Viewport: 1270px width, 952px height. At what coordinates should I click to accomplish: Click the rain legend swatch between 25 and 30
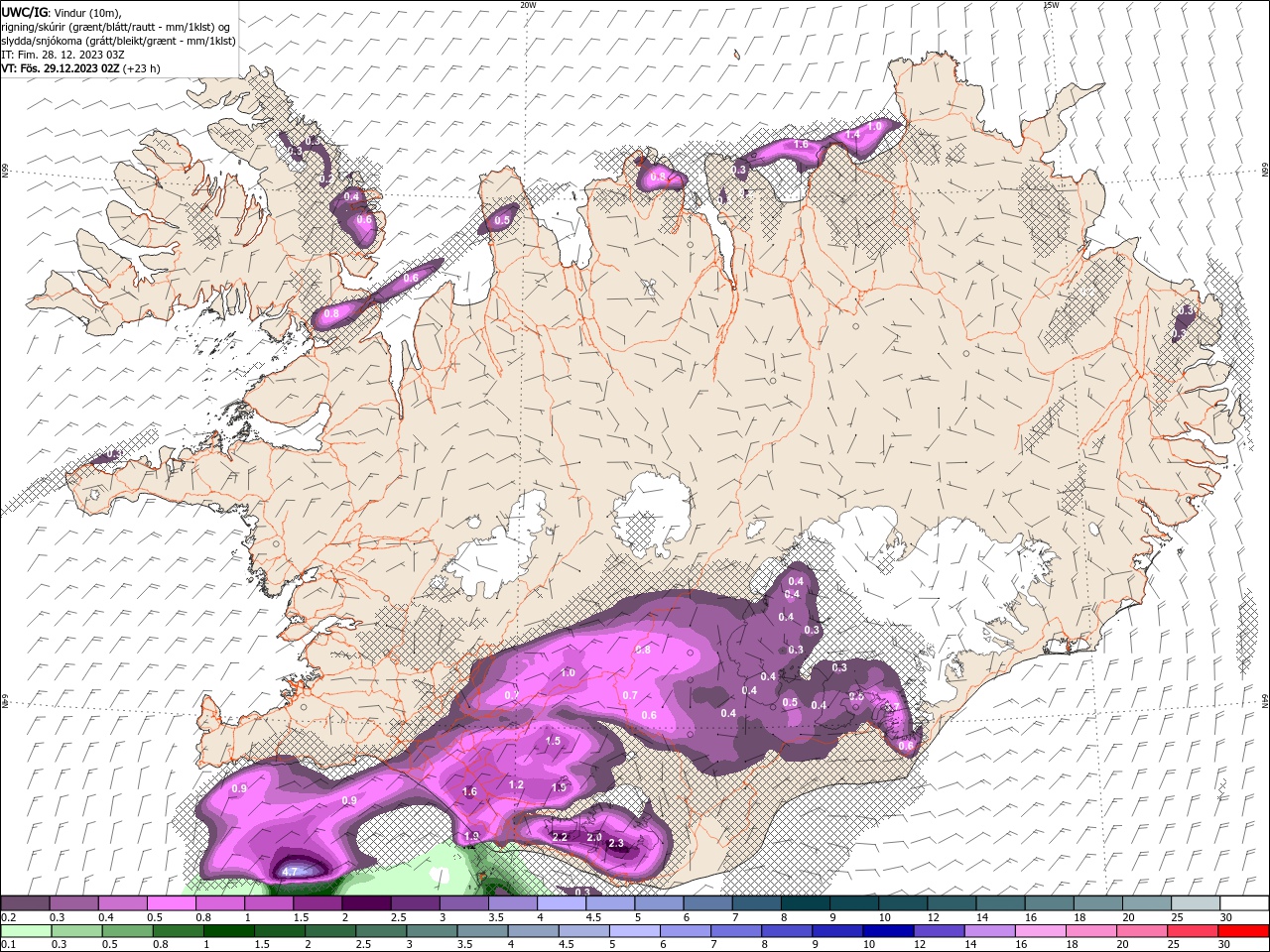(x=1193, y=931)
